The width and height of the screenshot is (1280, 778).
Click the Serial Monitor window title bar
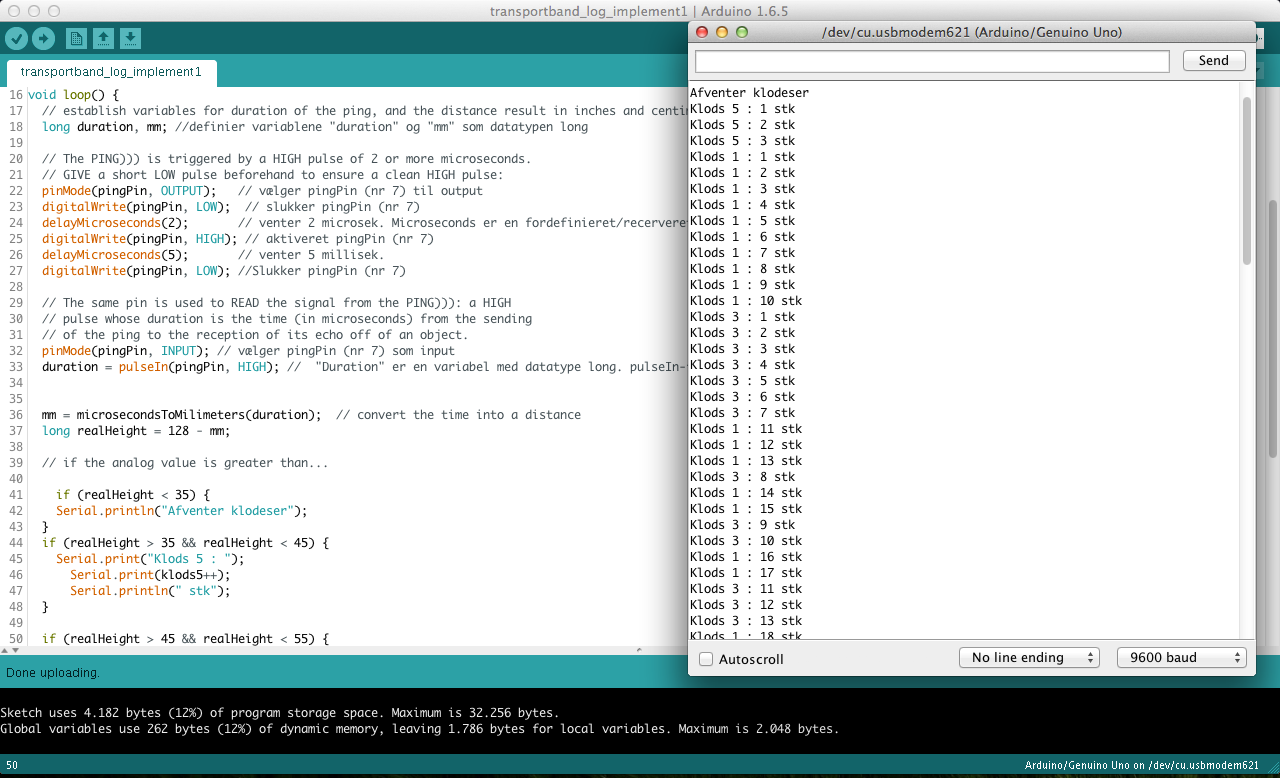(970, 31)
